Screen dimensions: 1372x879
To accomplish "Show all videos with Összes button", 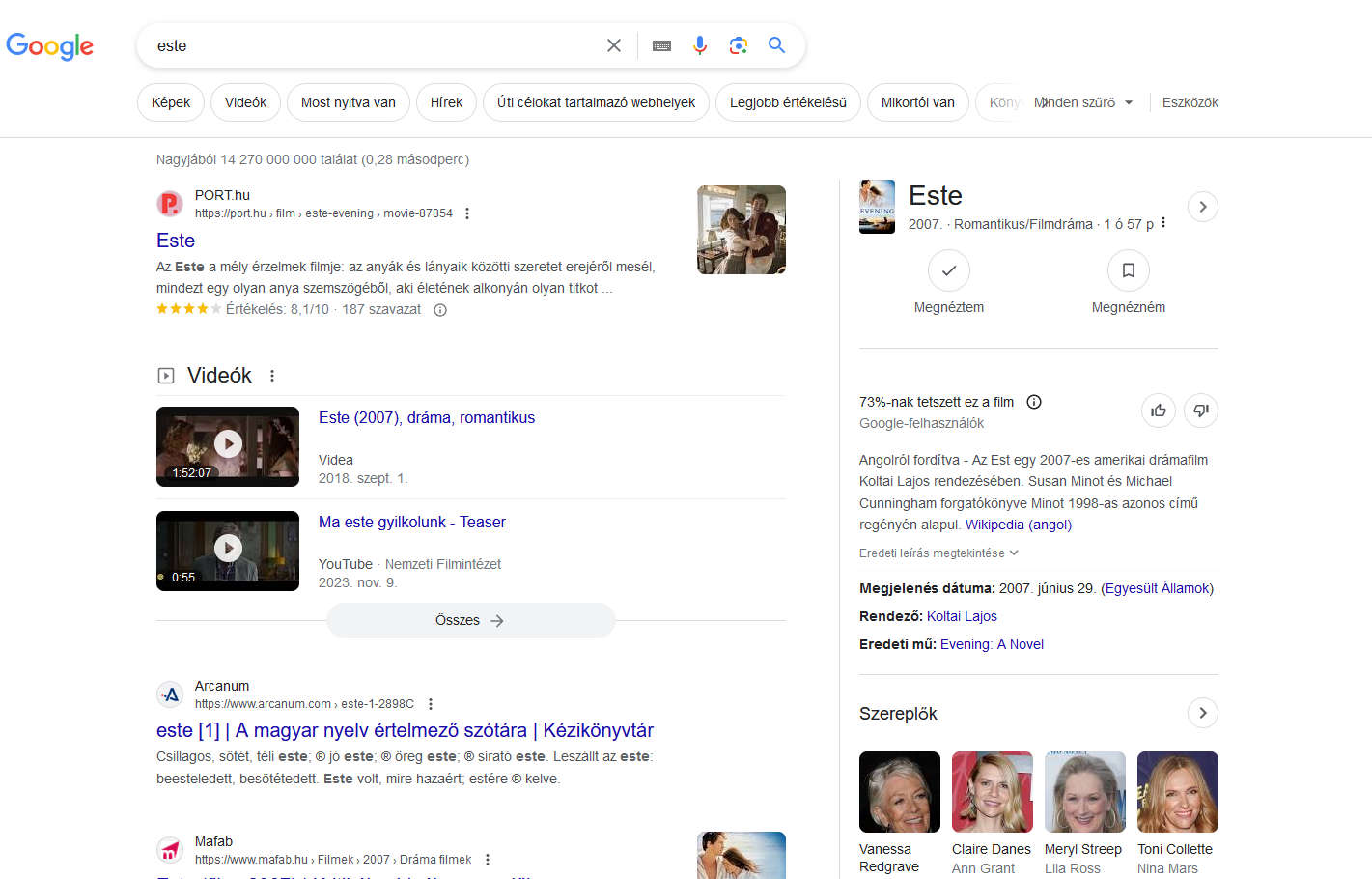I will [x=471, y=620].
